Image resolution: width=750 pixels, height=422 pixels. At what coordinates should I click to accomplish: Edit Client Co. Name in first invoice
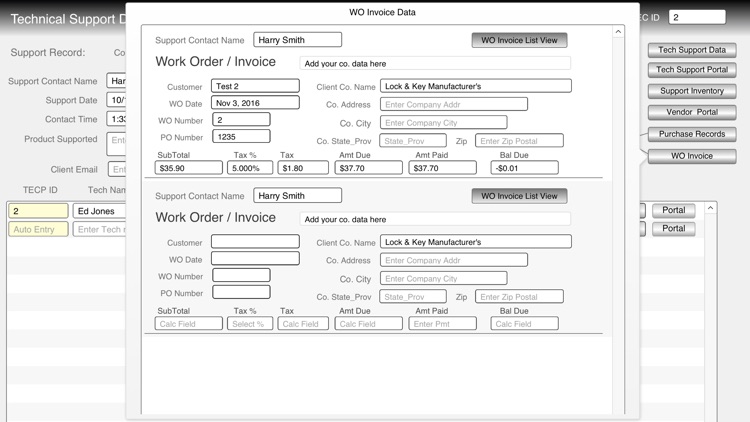coord(476,86)
